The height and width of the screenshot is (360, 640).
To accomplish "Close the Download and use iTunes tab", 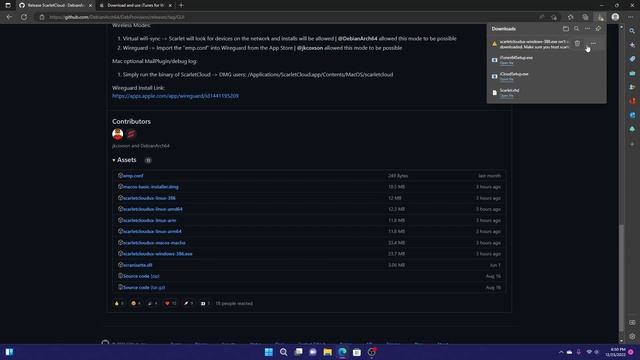I will click(170, 5).
